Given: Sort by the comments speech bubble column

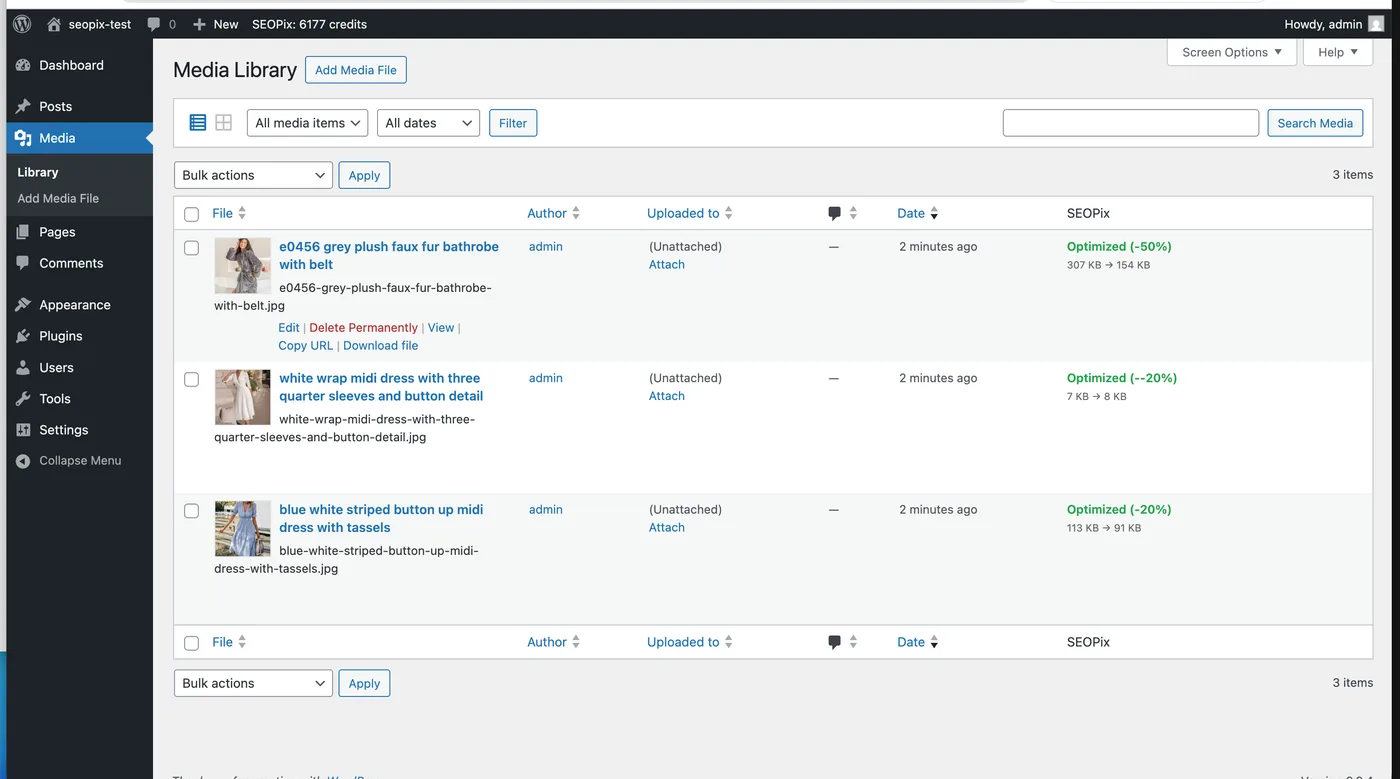Looking at the screenshot, I should [833, 213].
